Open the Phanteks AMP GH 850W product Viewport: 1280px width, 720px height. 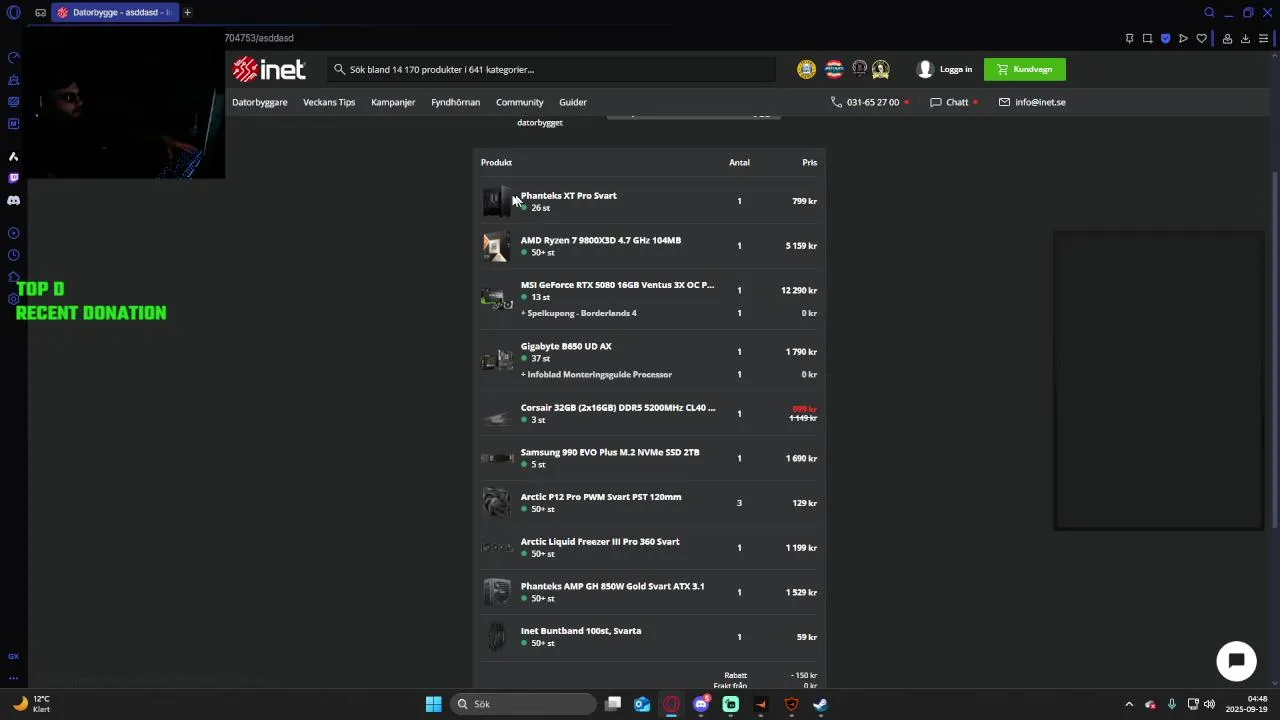(613, 586)
